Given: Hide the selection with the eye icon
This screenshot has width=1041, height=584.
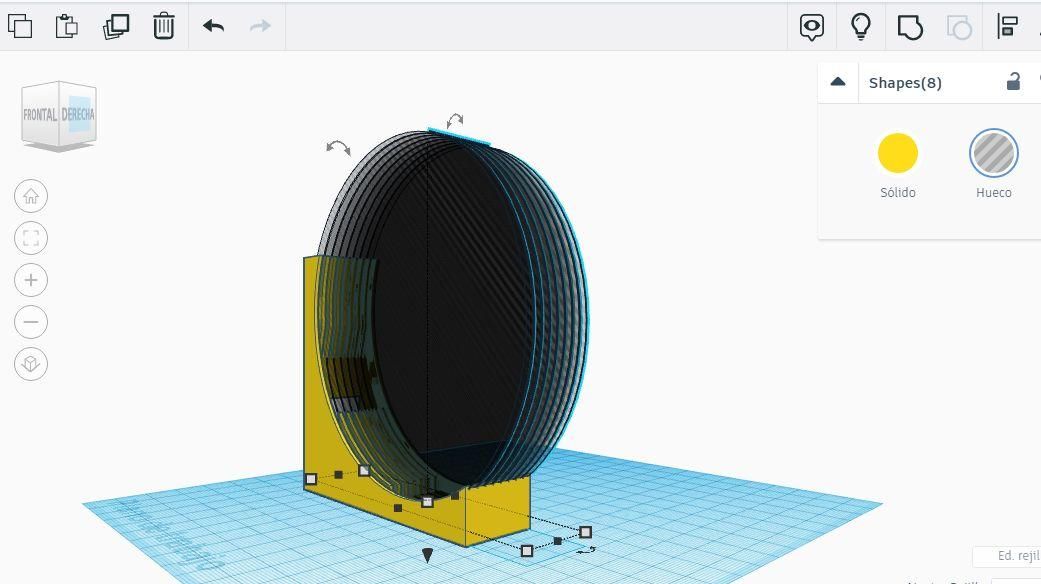Looking at the screenshot, I should (811, 27).
